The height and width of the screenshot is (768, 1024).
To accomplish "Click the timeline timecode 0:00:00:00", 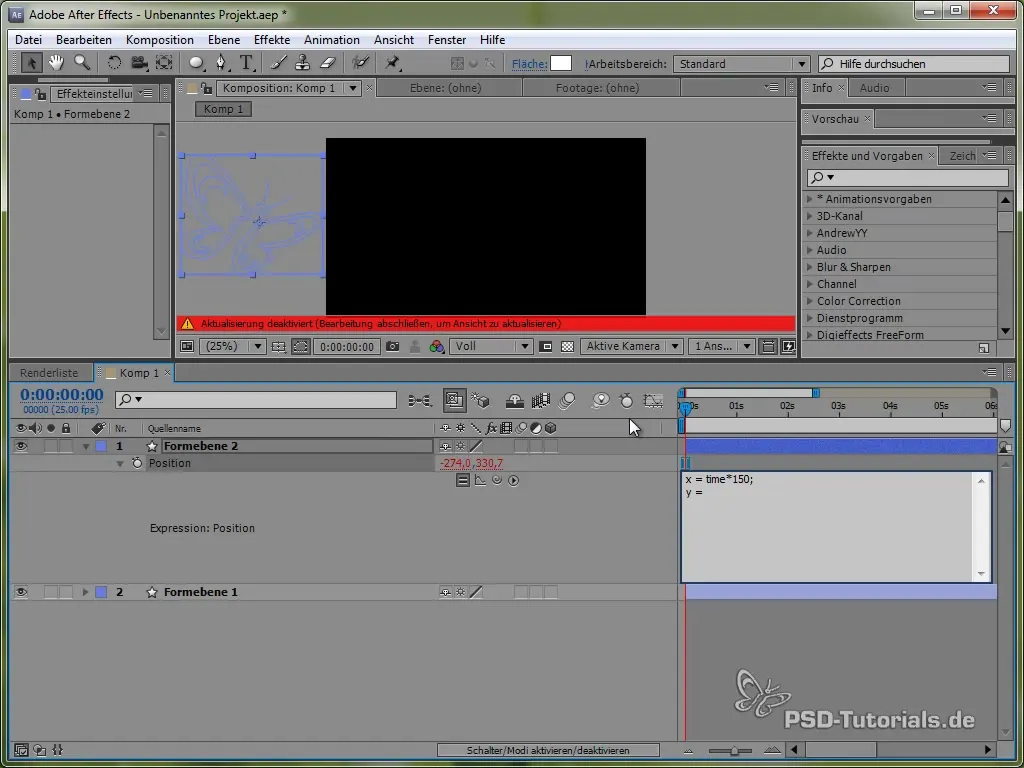I will click(62, 394).
